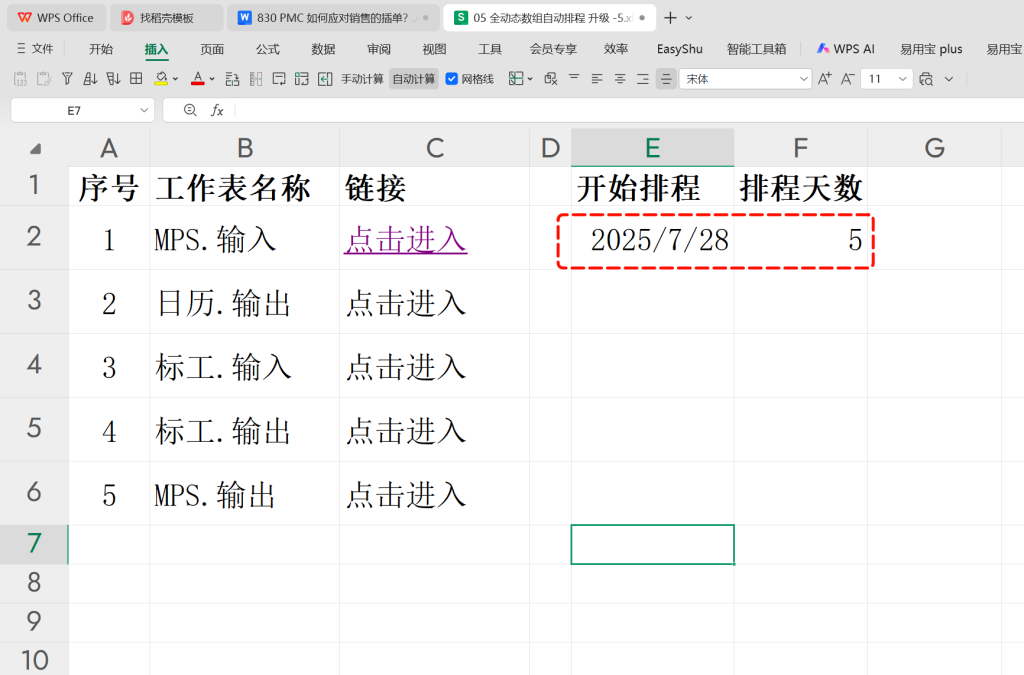Click the select-all corner triangle
The height and width of the screenshot is (675, 1024).
tap(35, 149)
